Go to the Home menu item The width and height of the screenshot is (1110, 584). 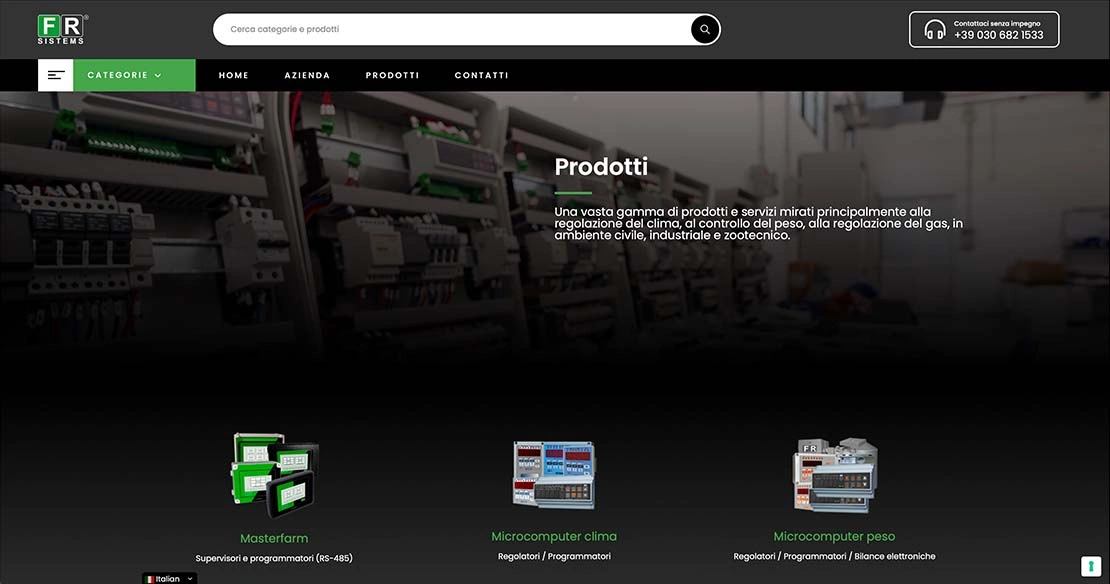[x=234, y=75]
